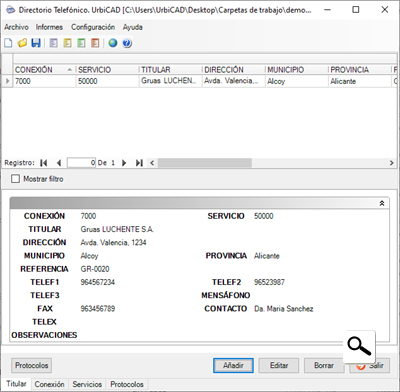
Task: Click the Registro number input field
Action: point(82,163)
